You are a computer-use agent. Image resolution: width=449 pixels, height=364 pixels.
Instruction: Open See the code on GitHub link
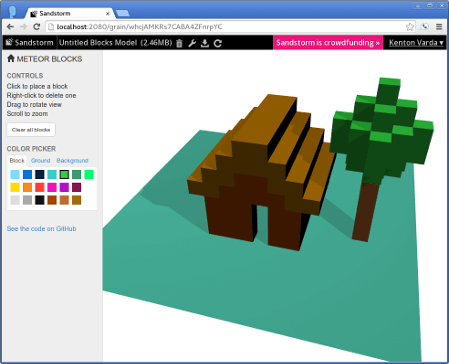tap(41, 229)
